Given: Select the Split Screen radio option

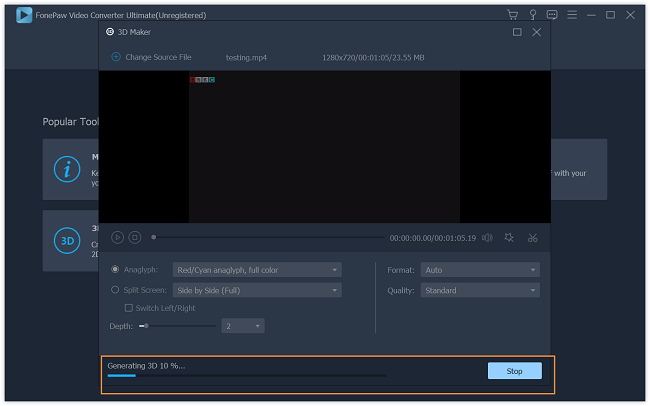Looking at the screenshot, I should click(x=115, y=290).
